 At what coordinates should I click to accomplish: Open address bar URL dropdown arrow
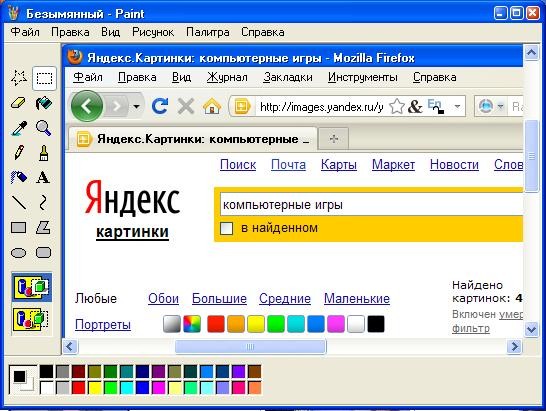[x=458, y=106]
